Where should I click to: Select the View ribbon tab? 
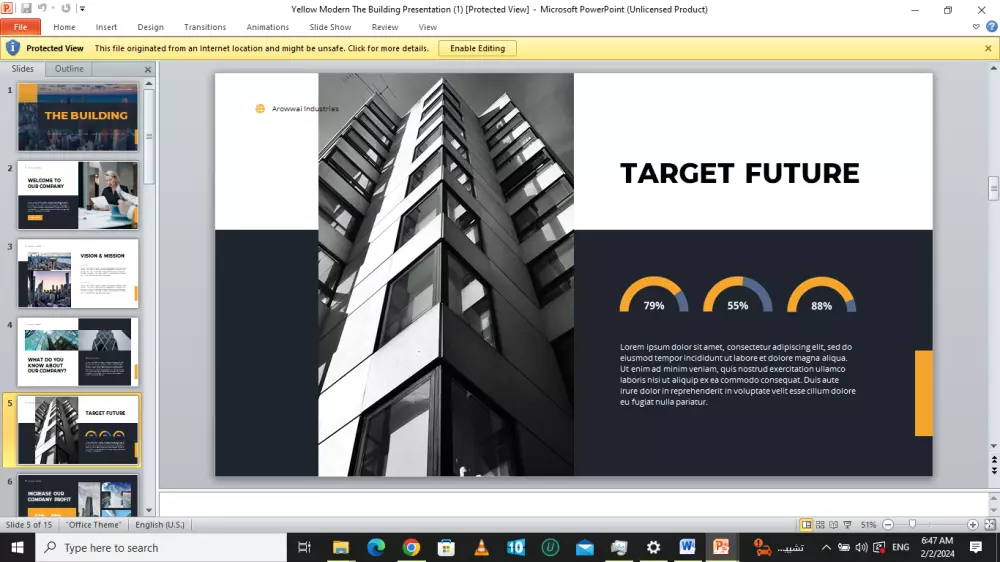coord(428,27)
